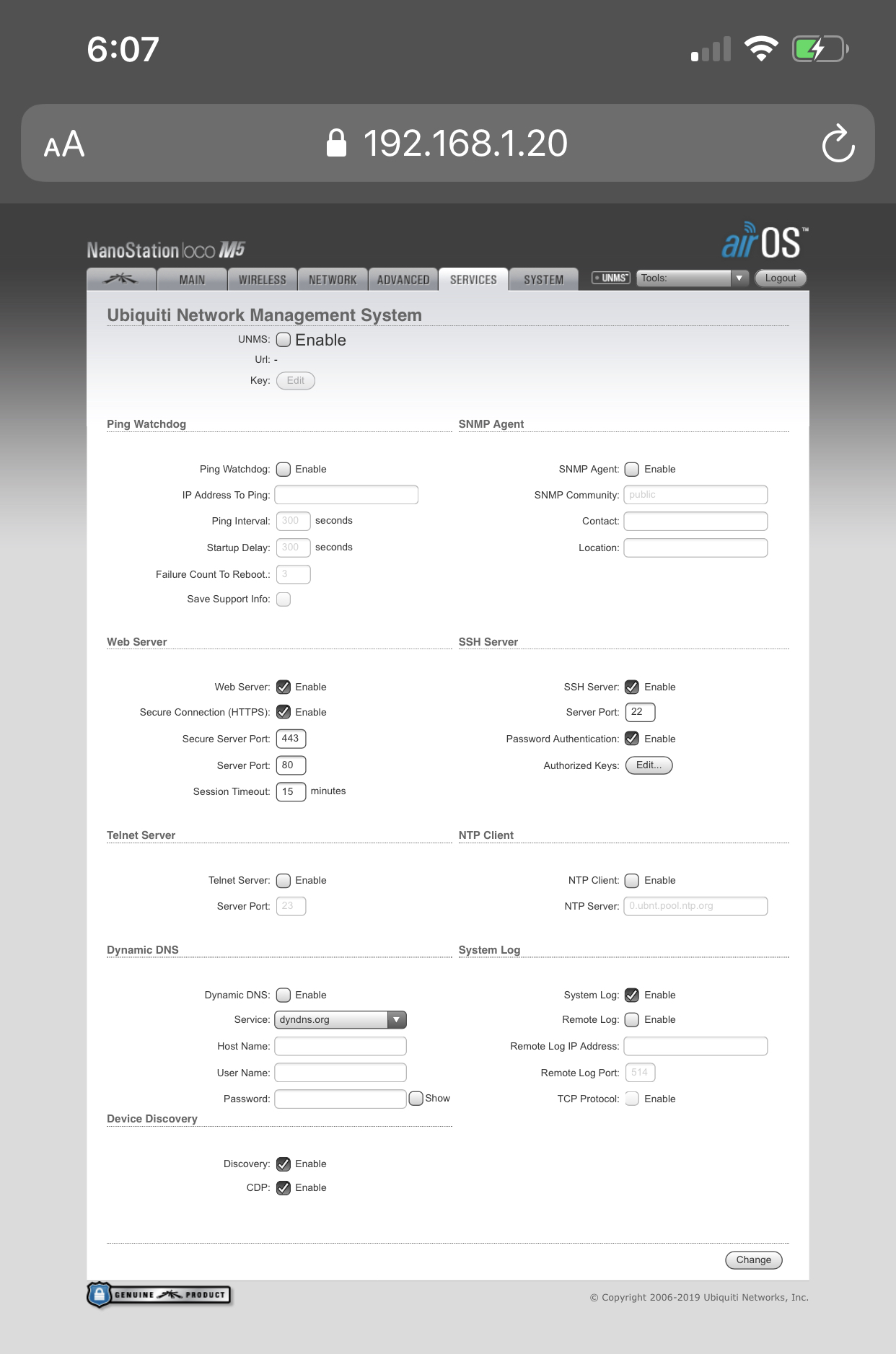
Task: Click the SNMP Contact field
Action: pyautogui.click(x=695, y=521)
